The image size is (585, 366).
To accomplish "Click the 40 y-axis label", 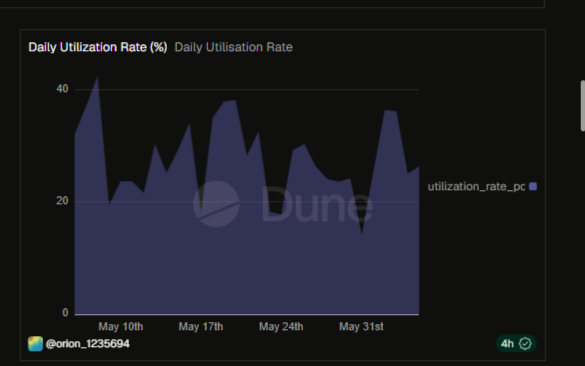I will tap(62, 89).
